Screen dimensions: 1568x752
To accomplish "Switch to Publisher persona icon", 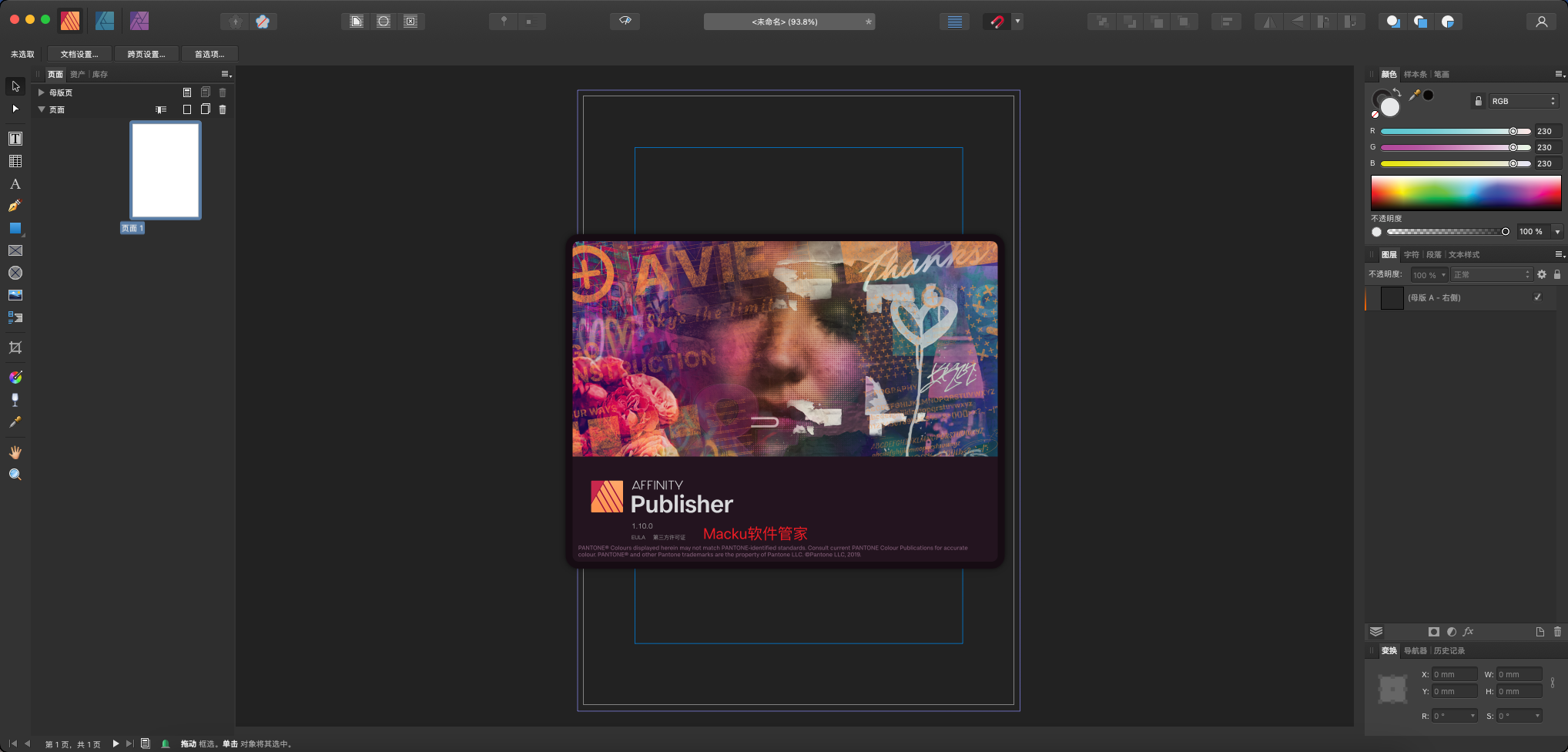I will (70, 21).
